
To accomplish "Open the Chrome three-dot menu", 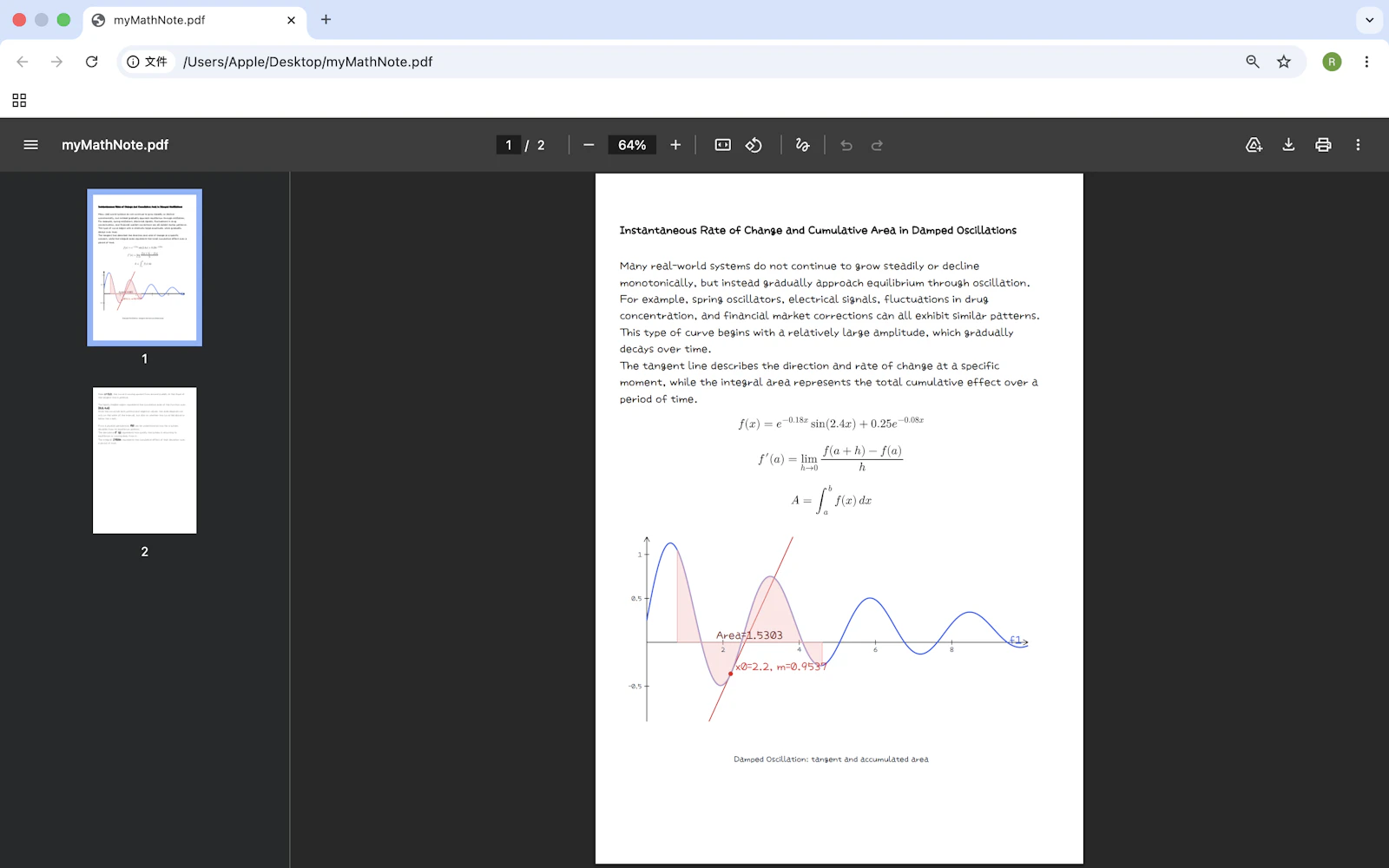I will click(1366, 62).
